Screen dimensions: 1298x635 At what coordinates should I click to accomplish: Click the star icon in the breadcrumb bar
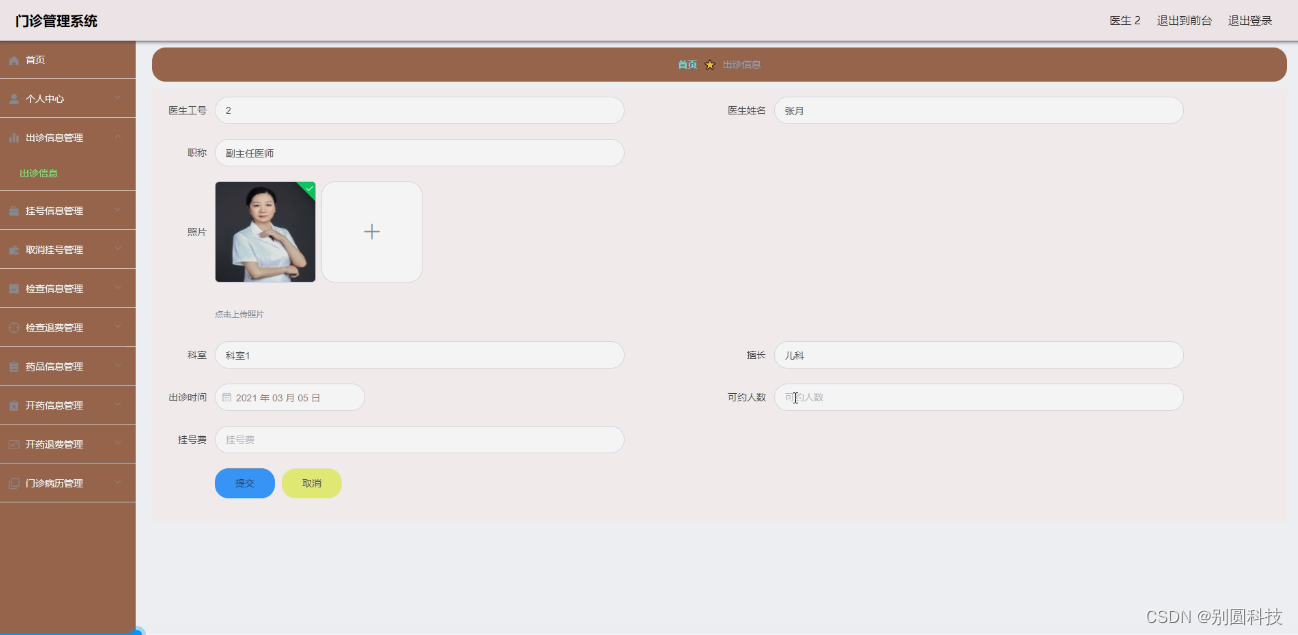tap(709, 64)
